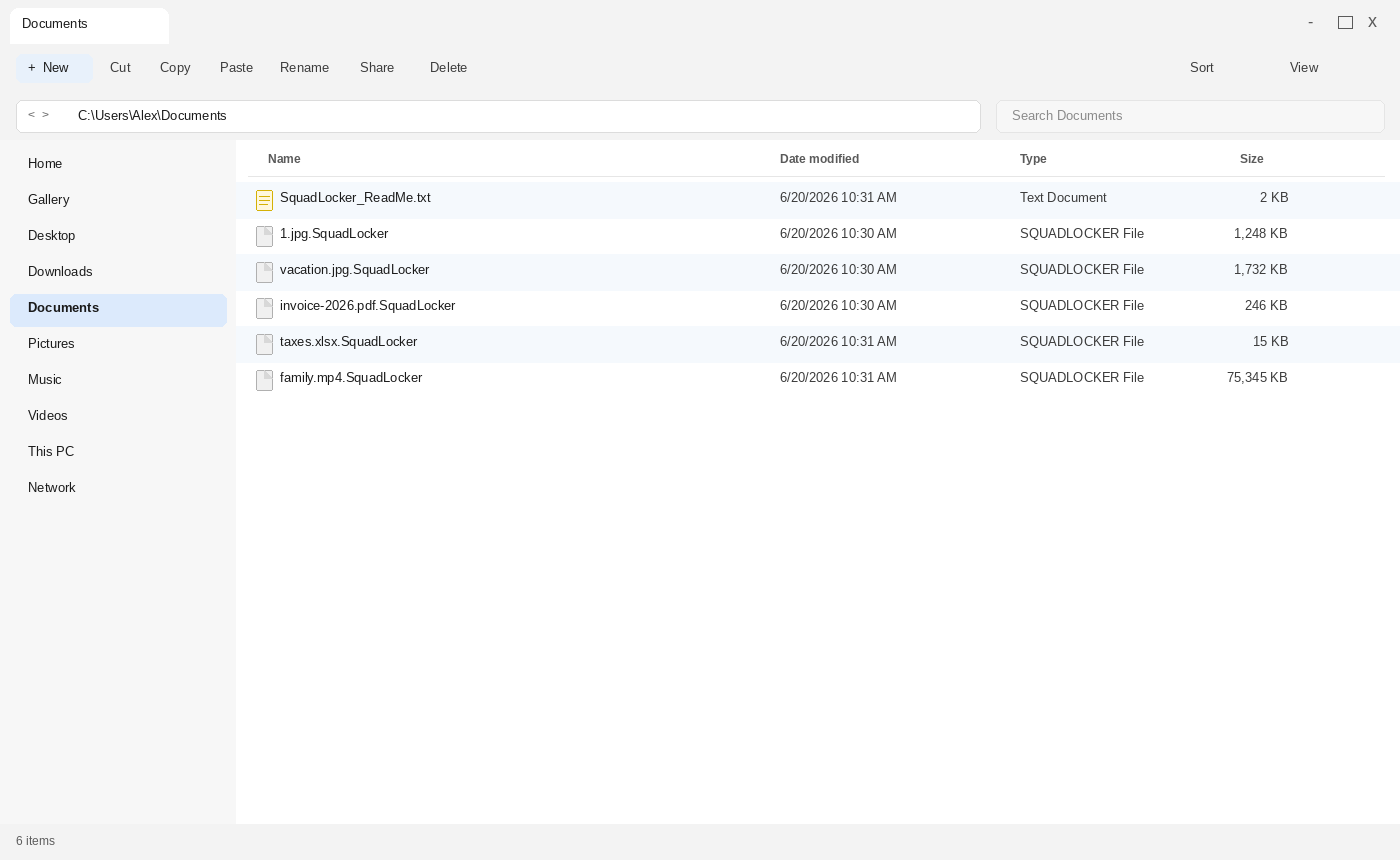Click the 75,345 KB size cell

click(x=1257, y=378)
